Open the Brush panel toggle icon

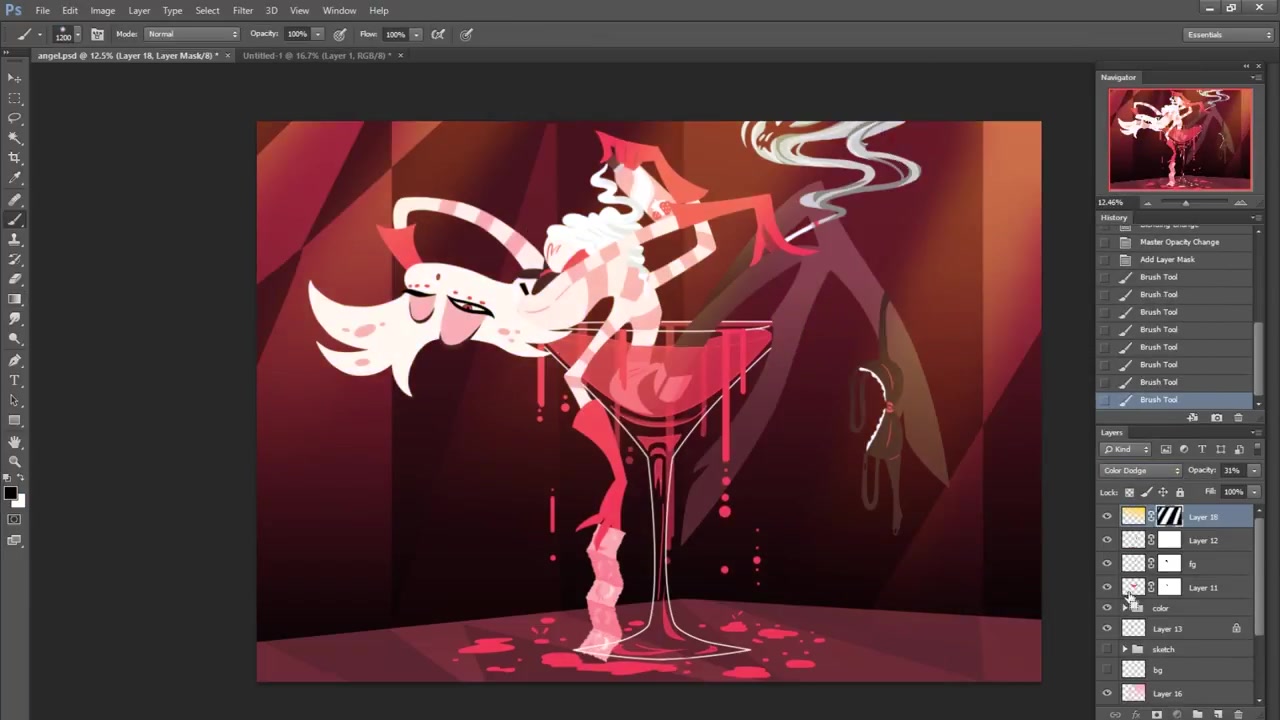tap(97, 34)
